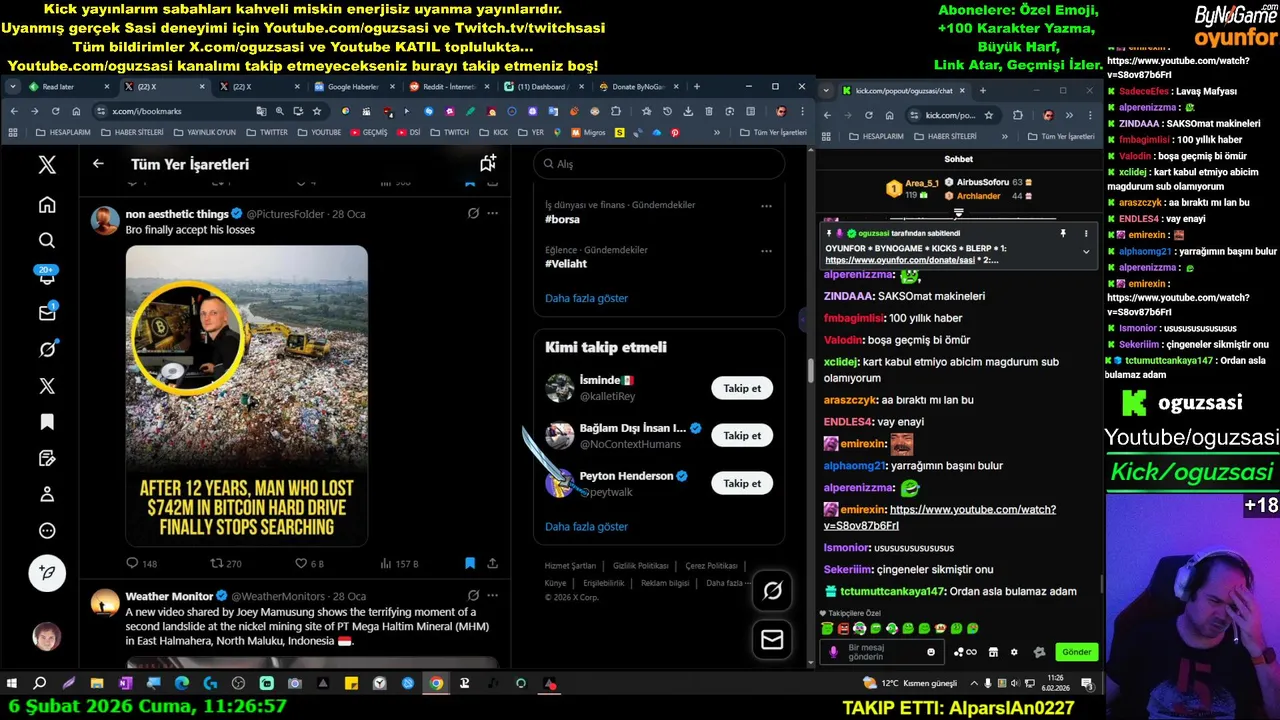This screenshot has height=720, width=1280.
Task: Click Daha fazla göster under Kimi takip etmeli
Action: pyautogui.click(x=586, y=526)
